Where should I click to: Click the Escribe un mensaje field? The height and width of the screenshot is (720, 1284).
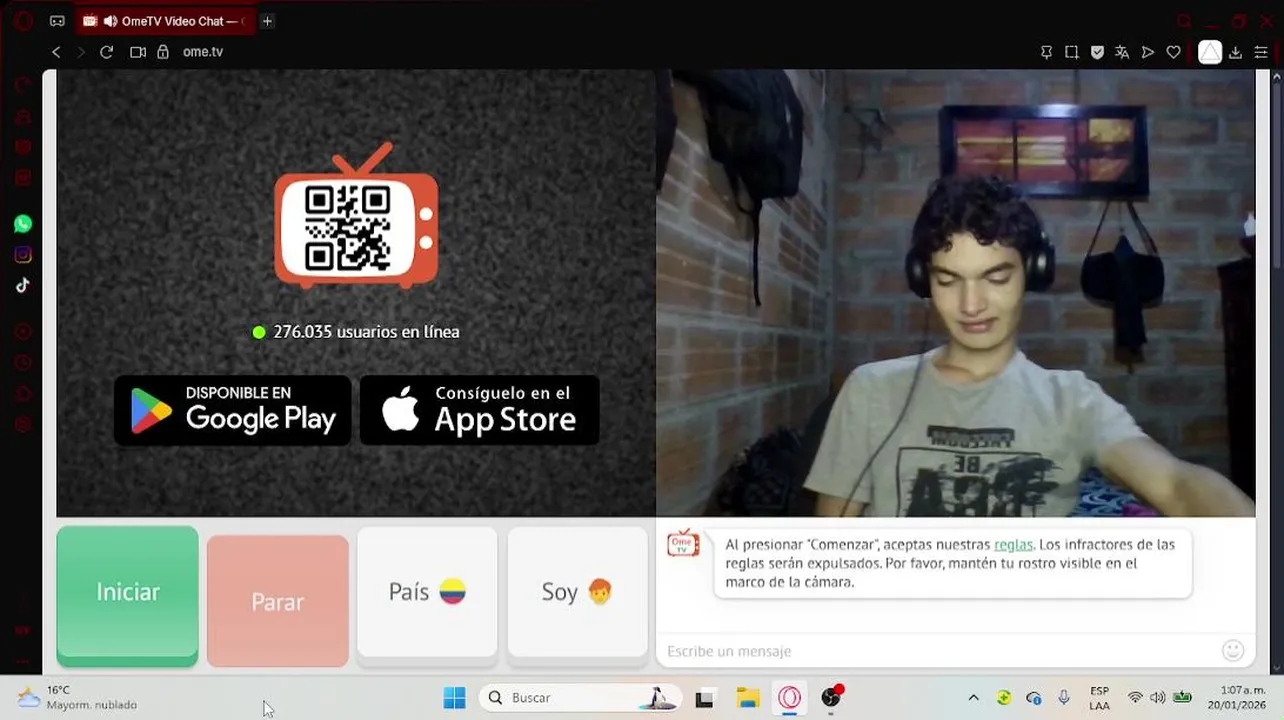click(x=938, y=651)
